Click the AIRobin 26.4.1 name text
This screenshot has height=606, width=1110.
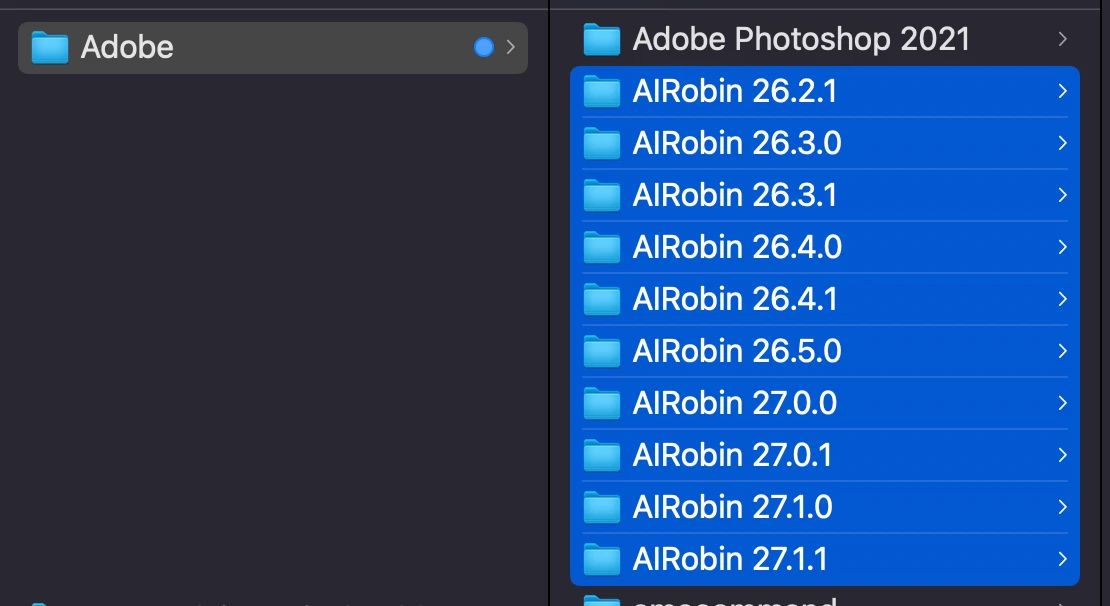[x=735, y=299]
